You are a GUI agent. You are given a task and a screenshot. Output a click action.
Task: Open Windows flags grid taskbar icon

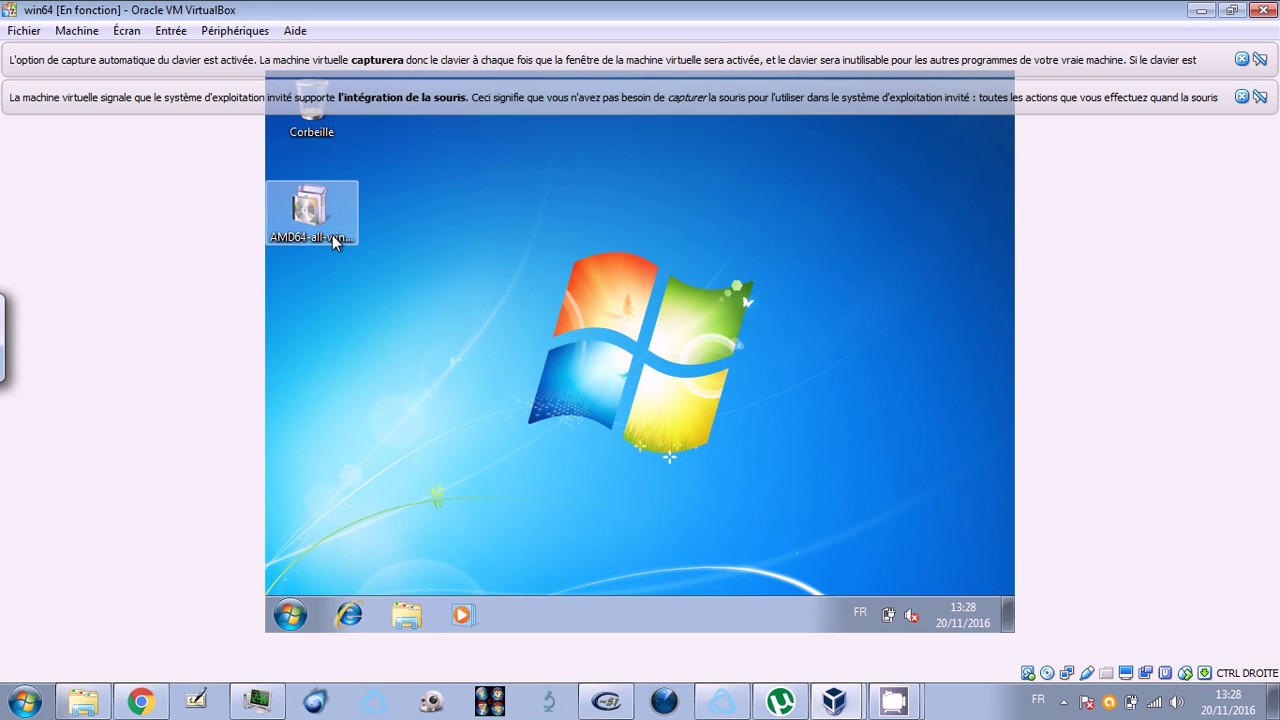pos(490,702)
